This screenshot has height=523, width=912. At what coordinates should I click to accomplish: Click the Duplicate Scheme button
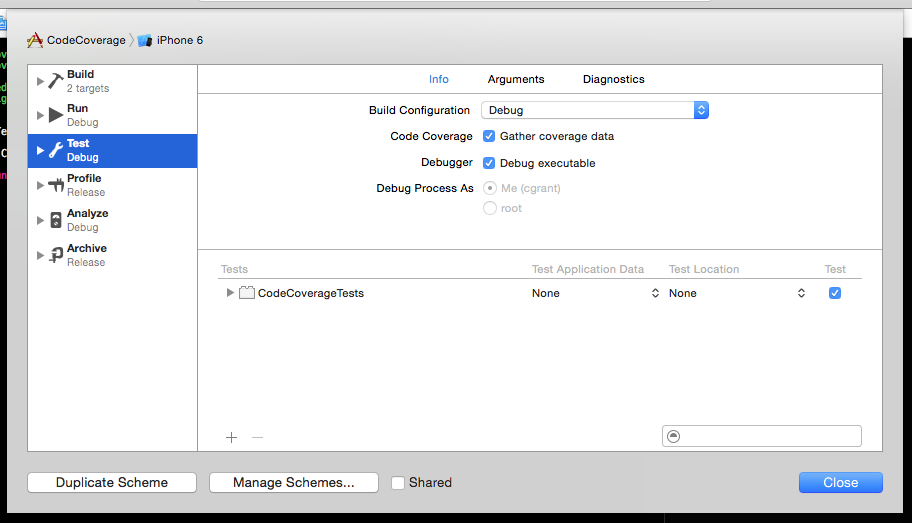click(x=112, y=483)
